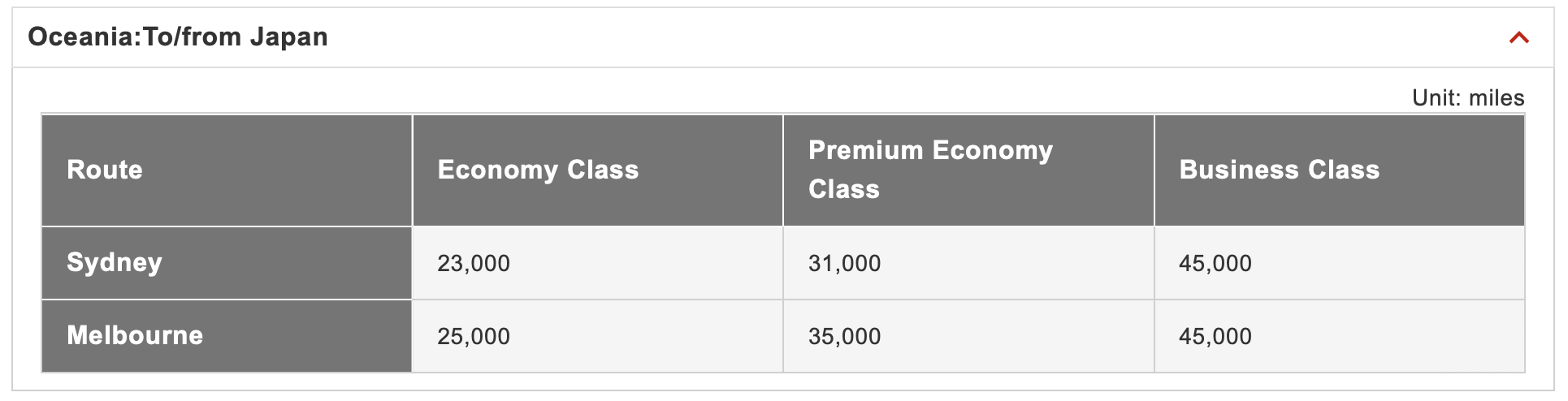1568x401 pixels.
Task: Collapse the Oceania section with red chevron
Action: point(1518,37)
